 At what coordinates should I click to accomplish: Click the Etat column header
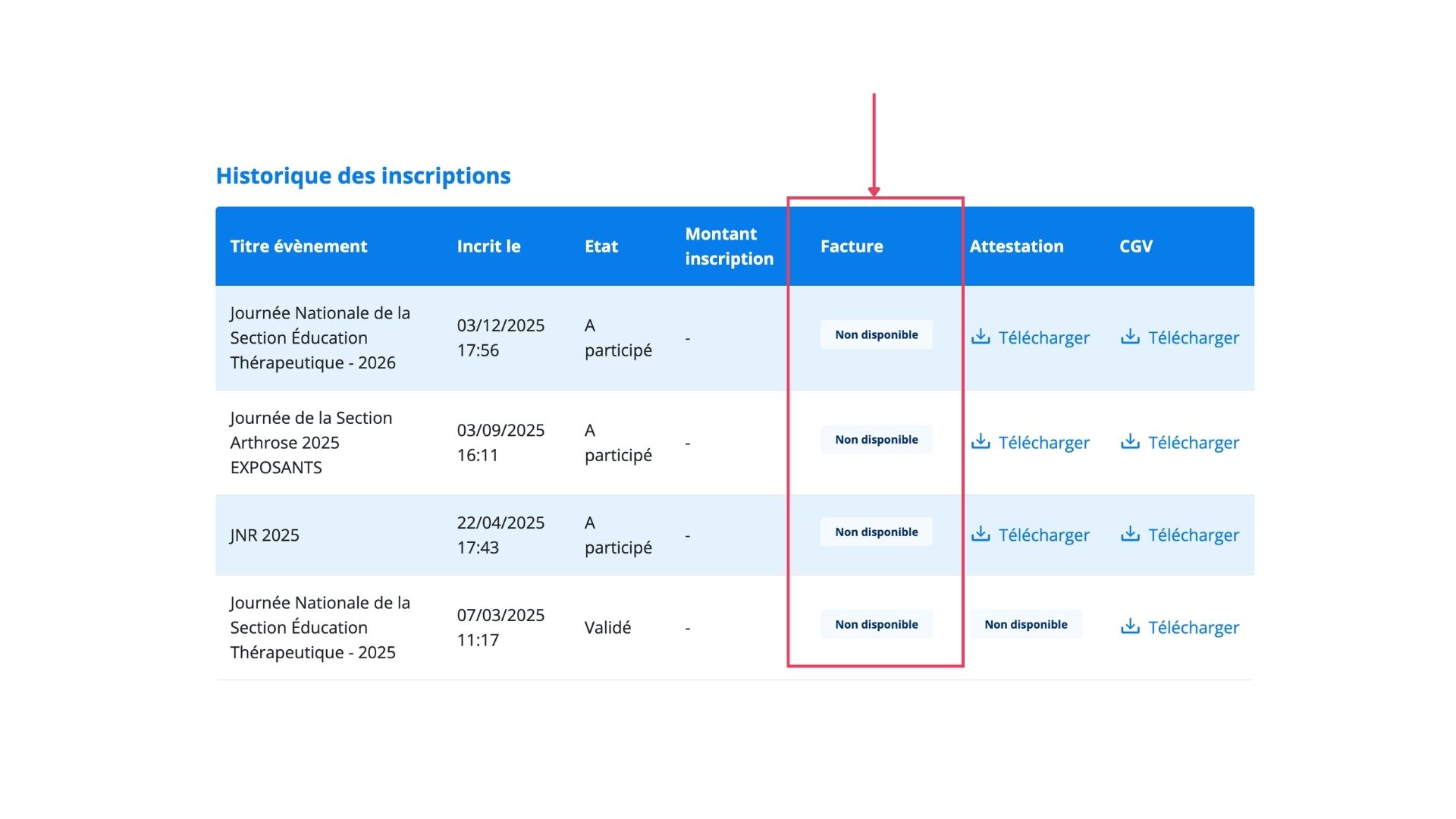coord(601,246)
